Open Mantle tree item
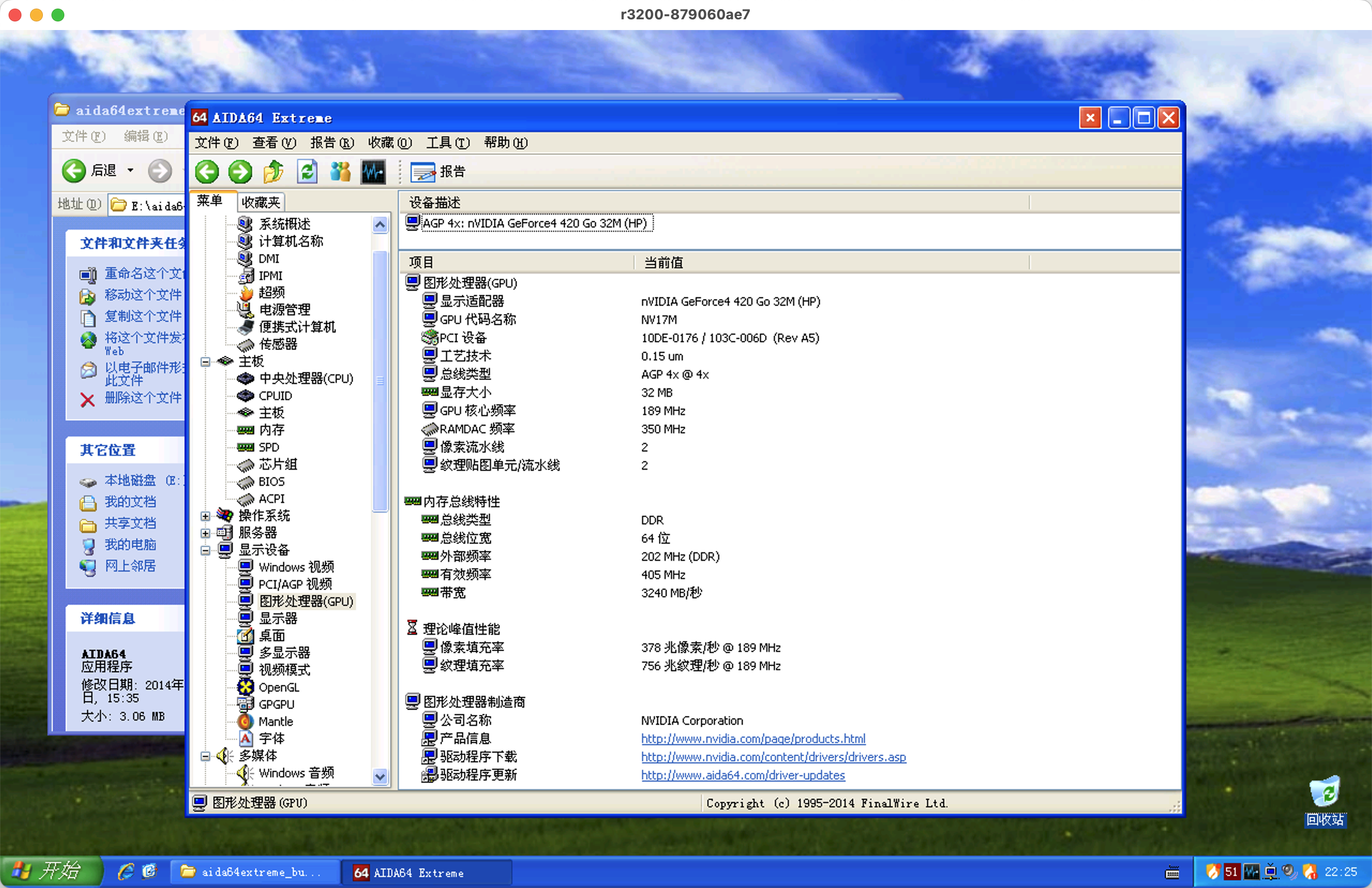Image resolution: width=1372 pixels, height=888 pixels. tap(275, 721)
